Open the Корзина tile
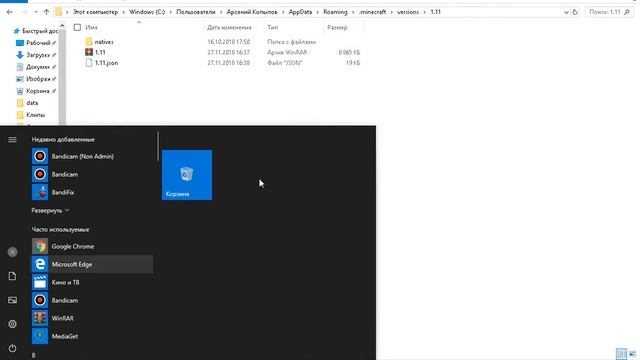This screenshot has width=640, height=360. point(187,175)
